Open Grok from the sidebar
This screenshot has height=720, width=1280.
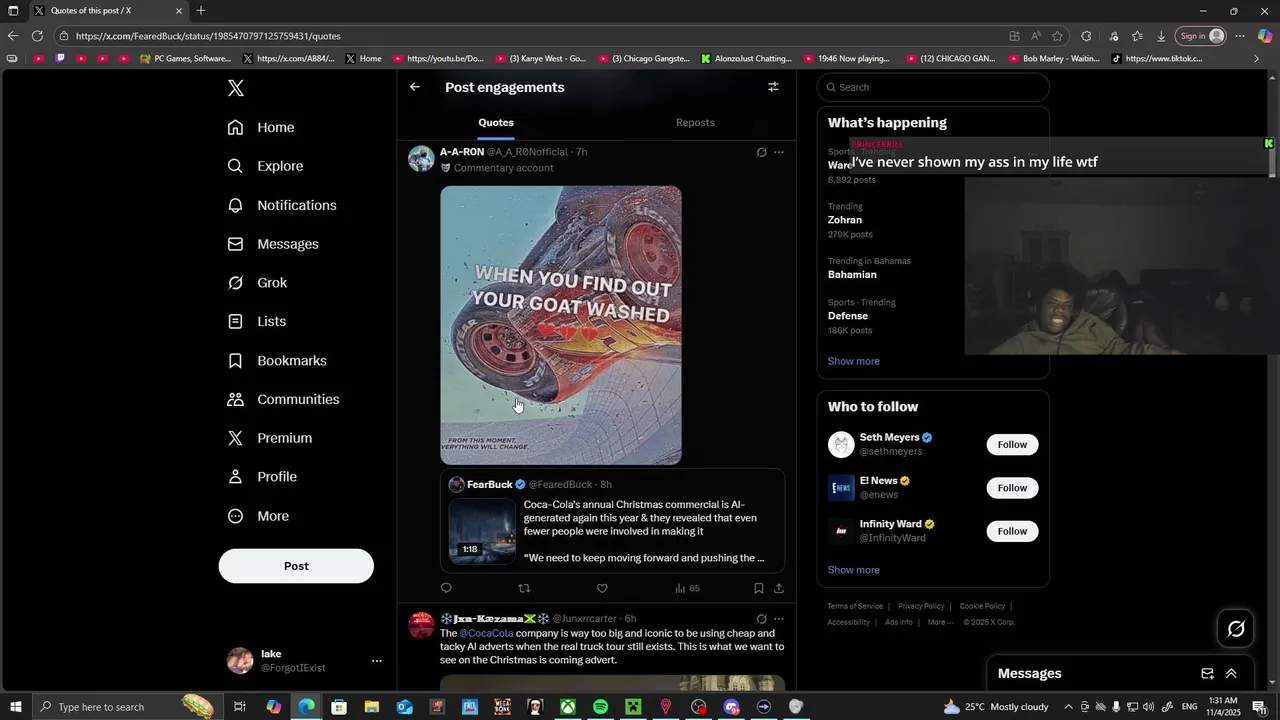tap(257, 283)
